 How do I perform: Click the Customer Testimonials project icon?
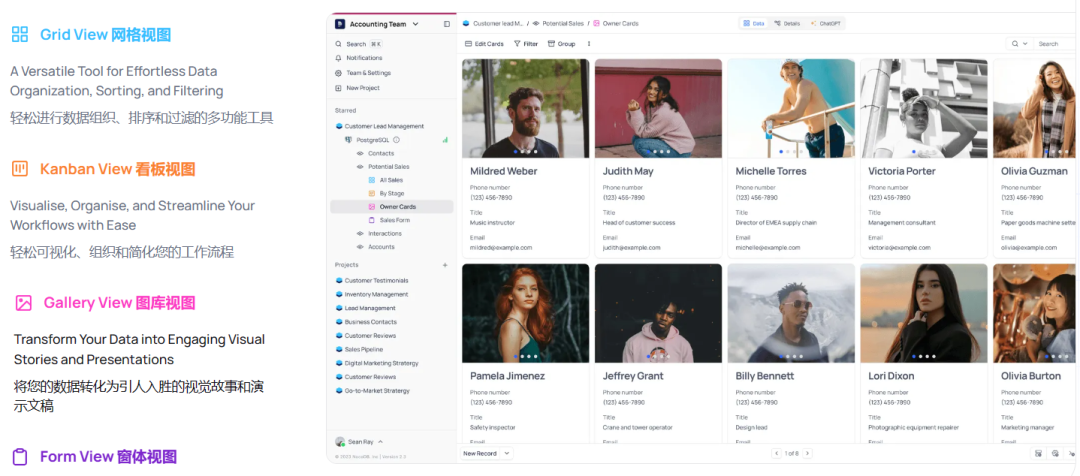point(339,280)
